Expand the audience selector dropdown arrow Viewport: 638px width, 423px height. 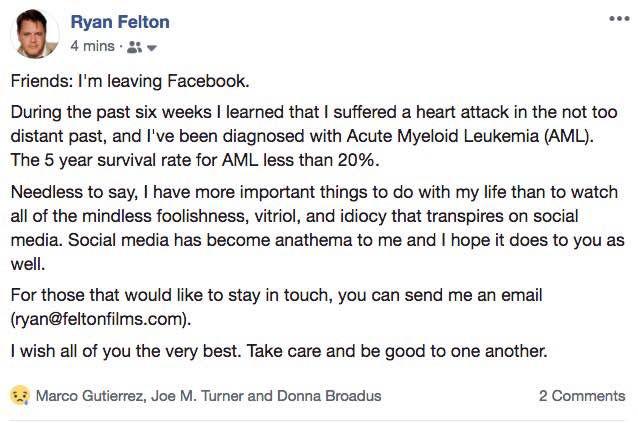152,48
